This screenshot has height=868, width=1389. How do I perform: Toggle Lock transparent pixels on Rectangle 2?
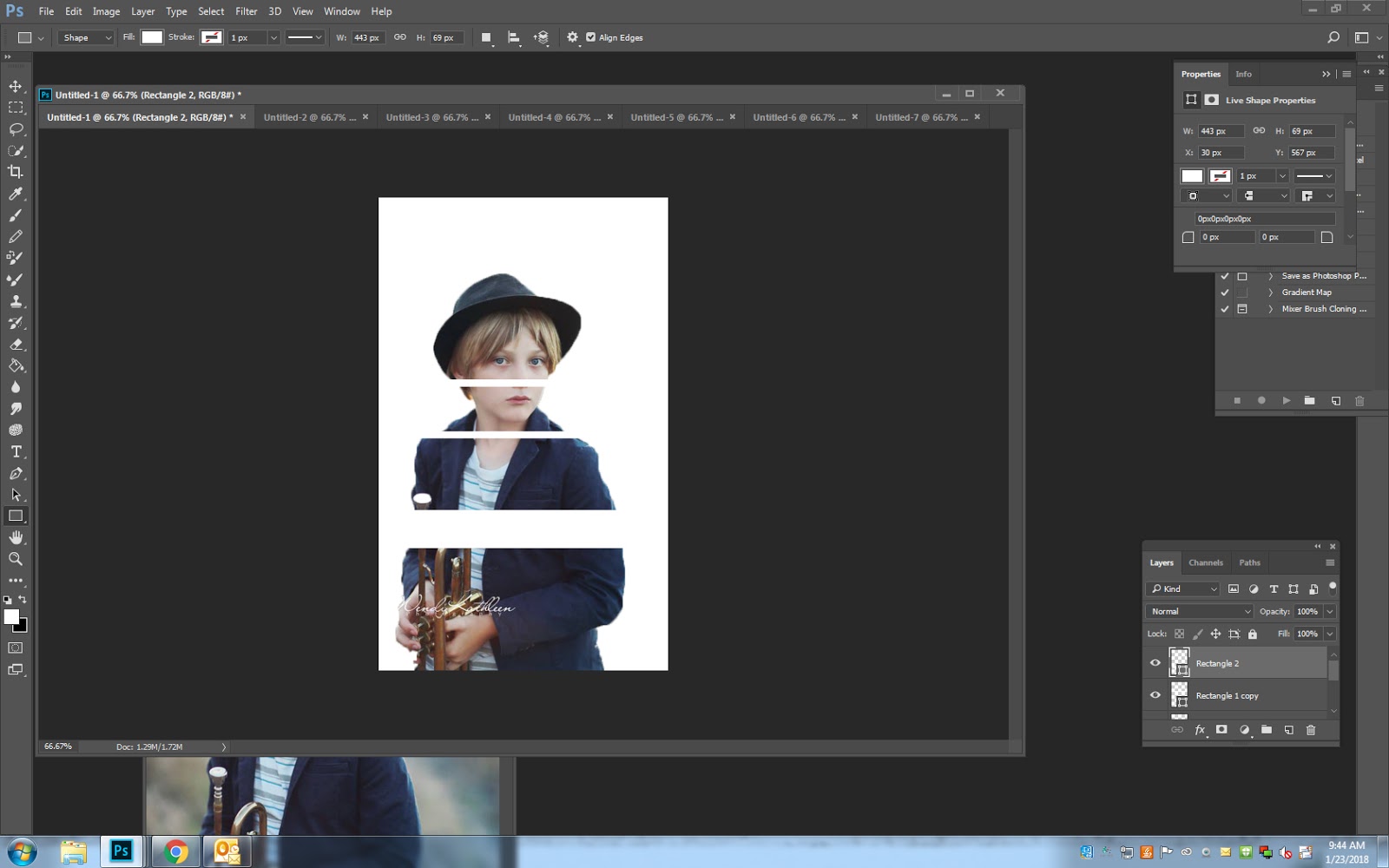coord(1180,634)
